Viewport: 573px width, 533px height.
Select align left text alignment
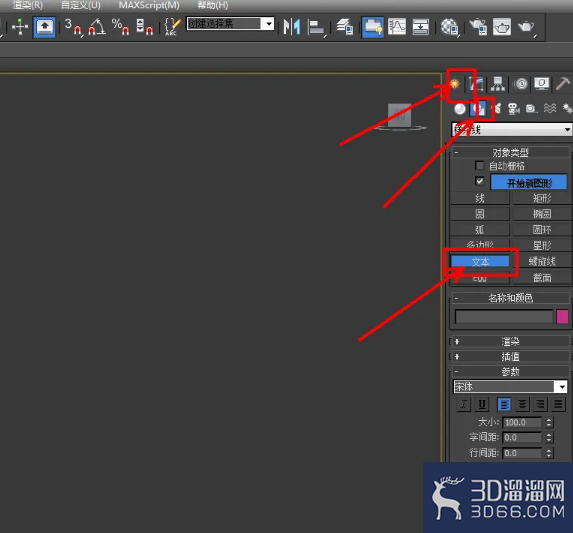point(504,404)
